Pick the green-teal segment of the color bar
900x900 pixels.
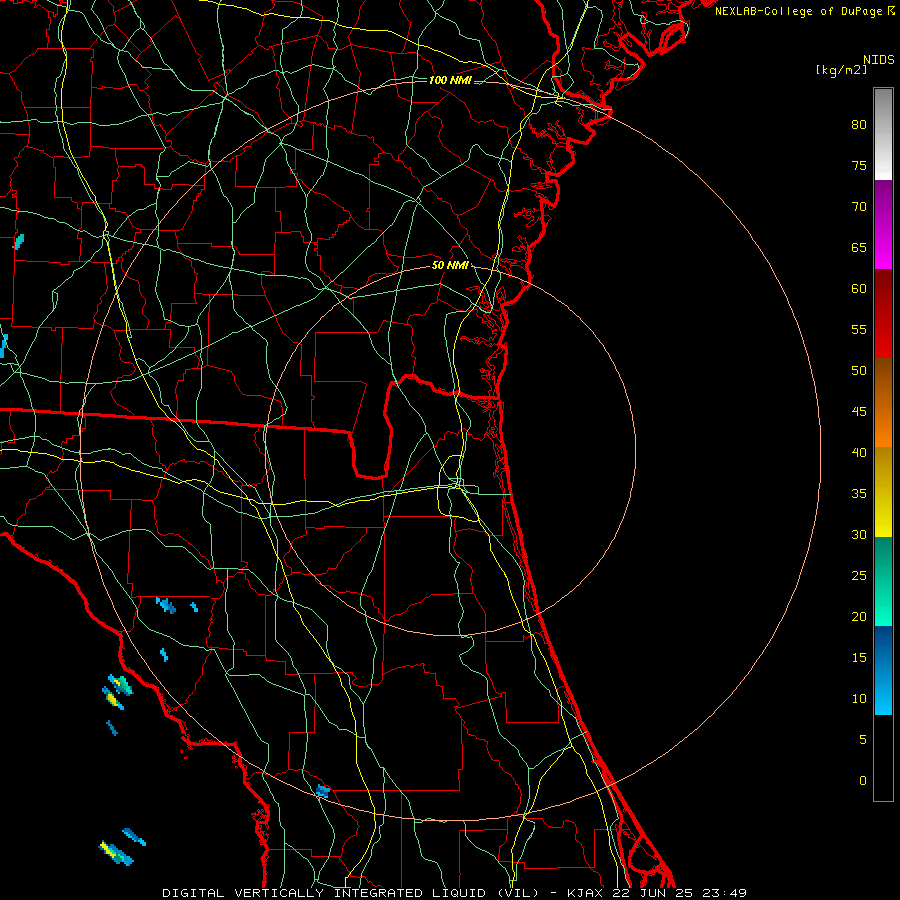883,581
